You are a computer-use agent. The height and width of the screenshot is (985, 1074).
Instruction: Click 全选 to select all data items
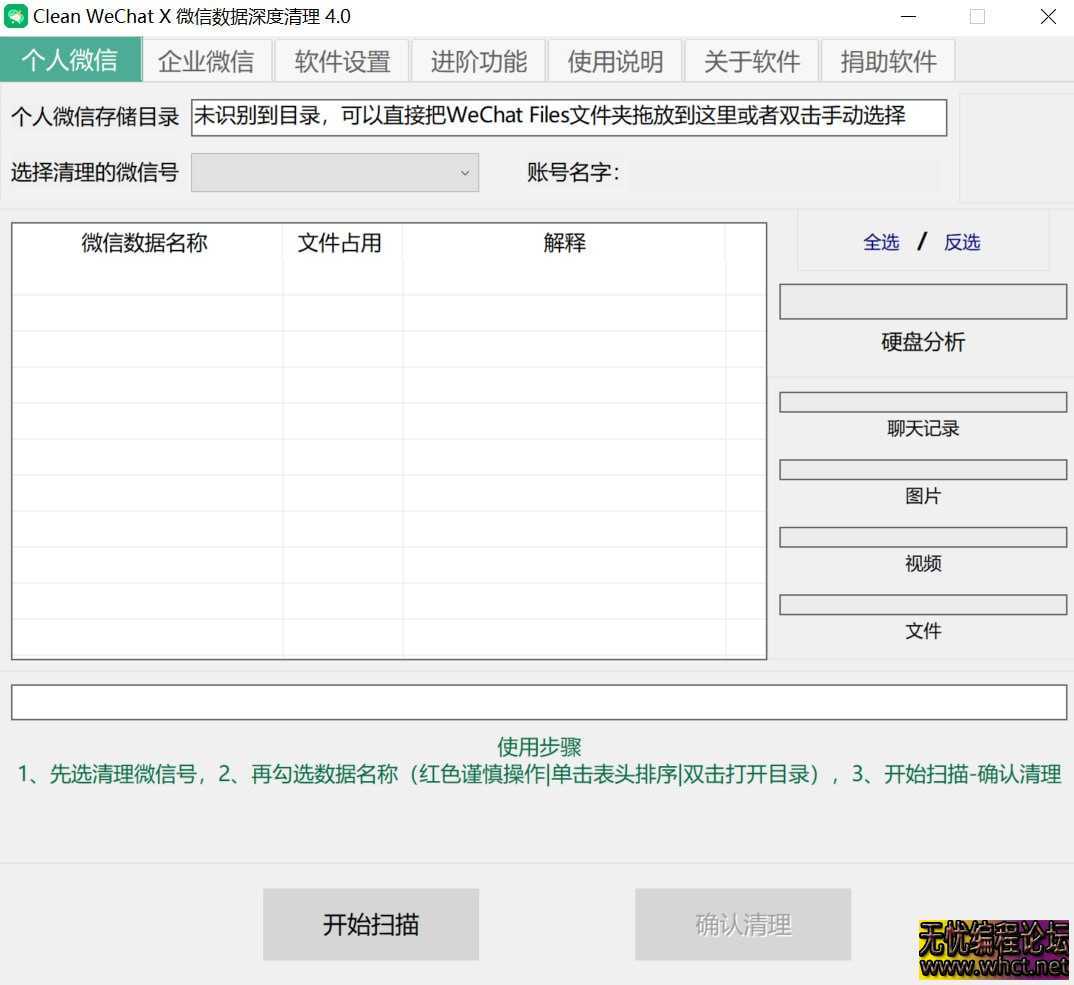881,241
